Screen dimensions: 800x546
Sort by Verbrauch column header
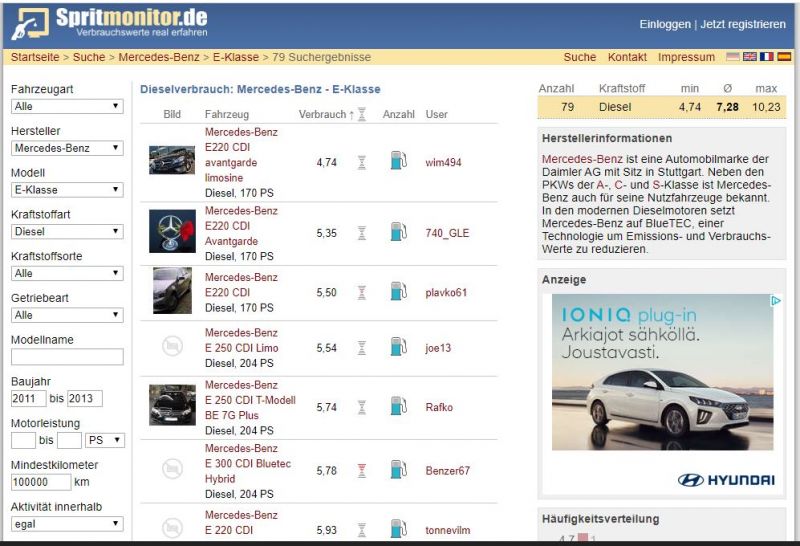point(322,114)
